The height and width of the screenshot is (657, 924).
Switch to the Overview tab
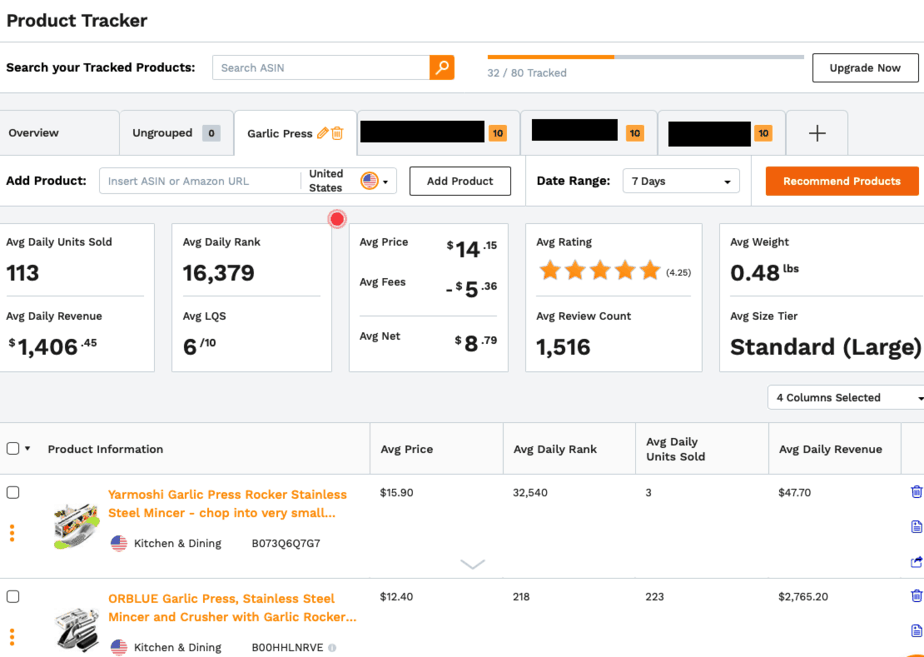pyautogui.click(x=34, y=133)
